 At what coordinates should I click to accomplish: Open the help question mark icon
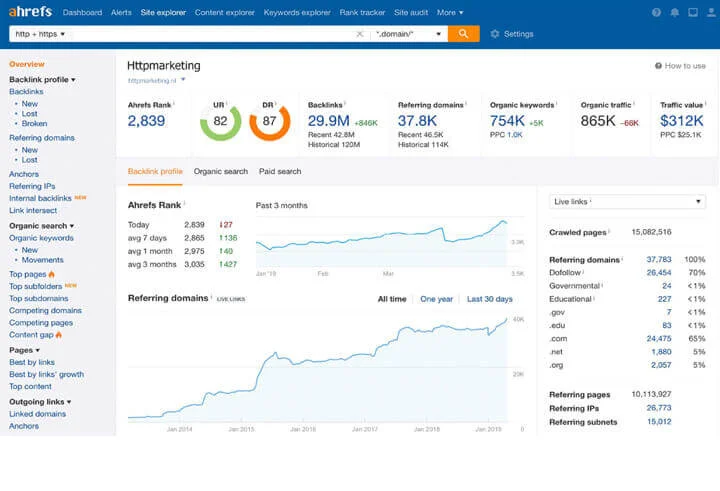(x=657, y=12)
